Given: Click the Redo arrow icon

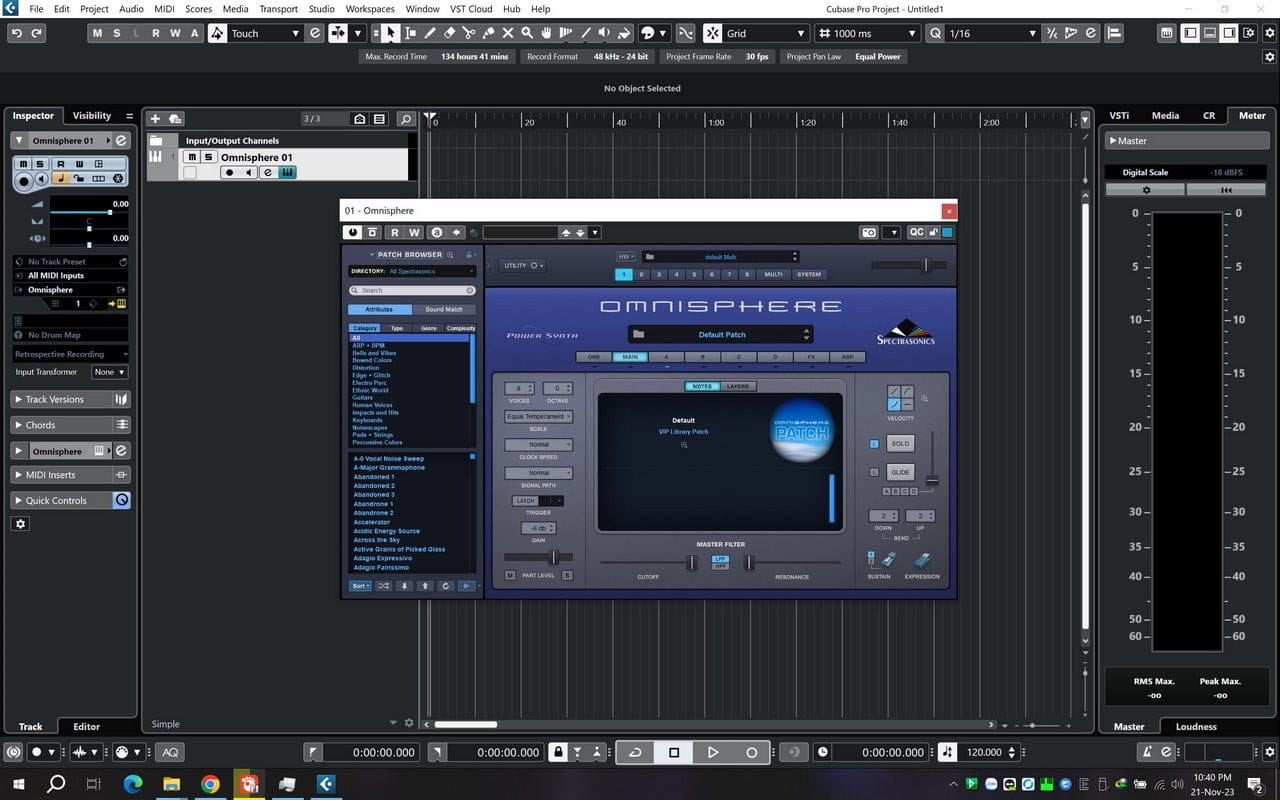Looking at the screenshot, I should click(x=37, y=33).
